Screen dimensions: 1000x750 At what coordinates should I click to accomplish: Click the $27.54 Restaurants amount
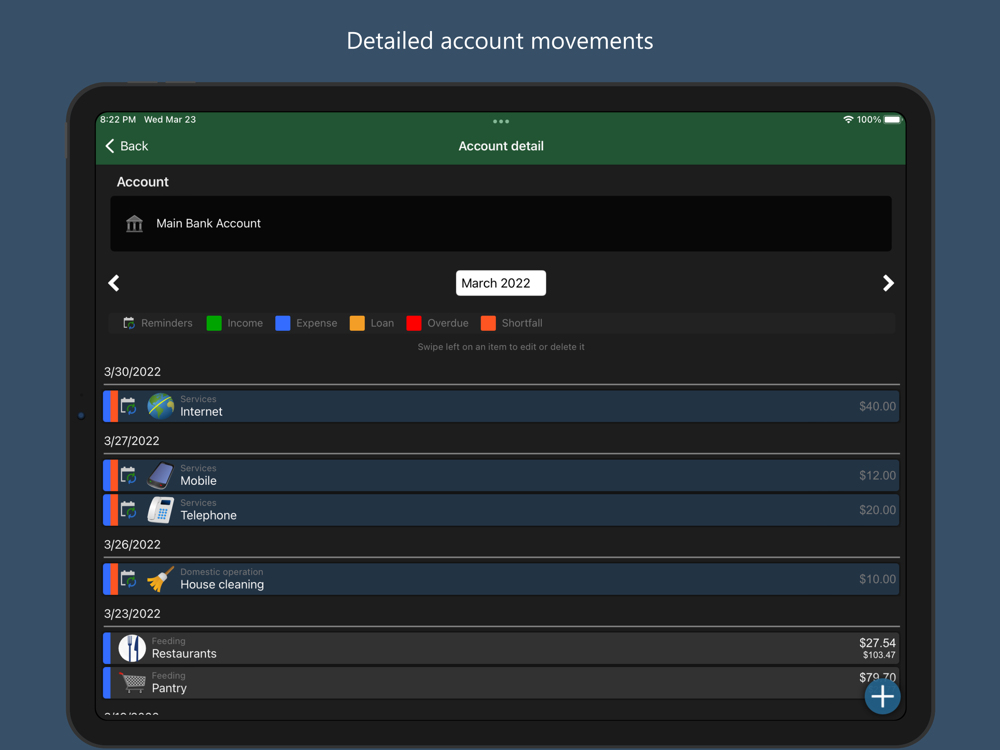point(877,642)
